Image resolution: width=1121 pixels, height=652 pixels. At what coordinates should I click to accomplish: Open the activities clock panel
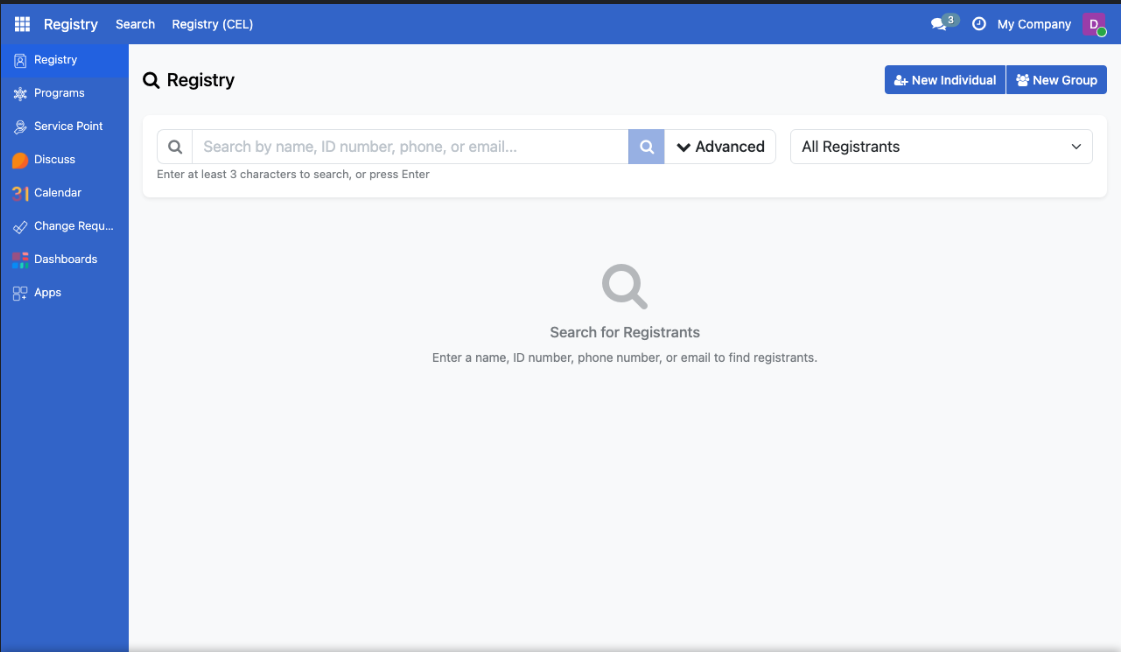tap(979, 23)
